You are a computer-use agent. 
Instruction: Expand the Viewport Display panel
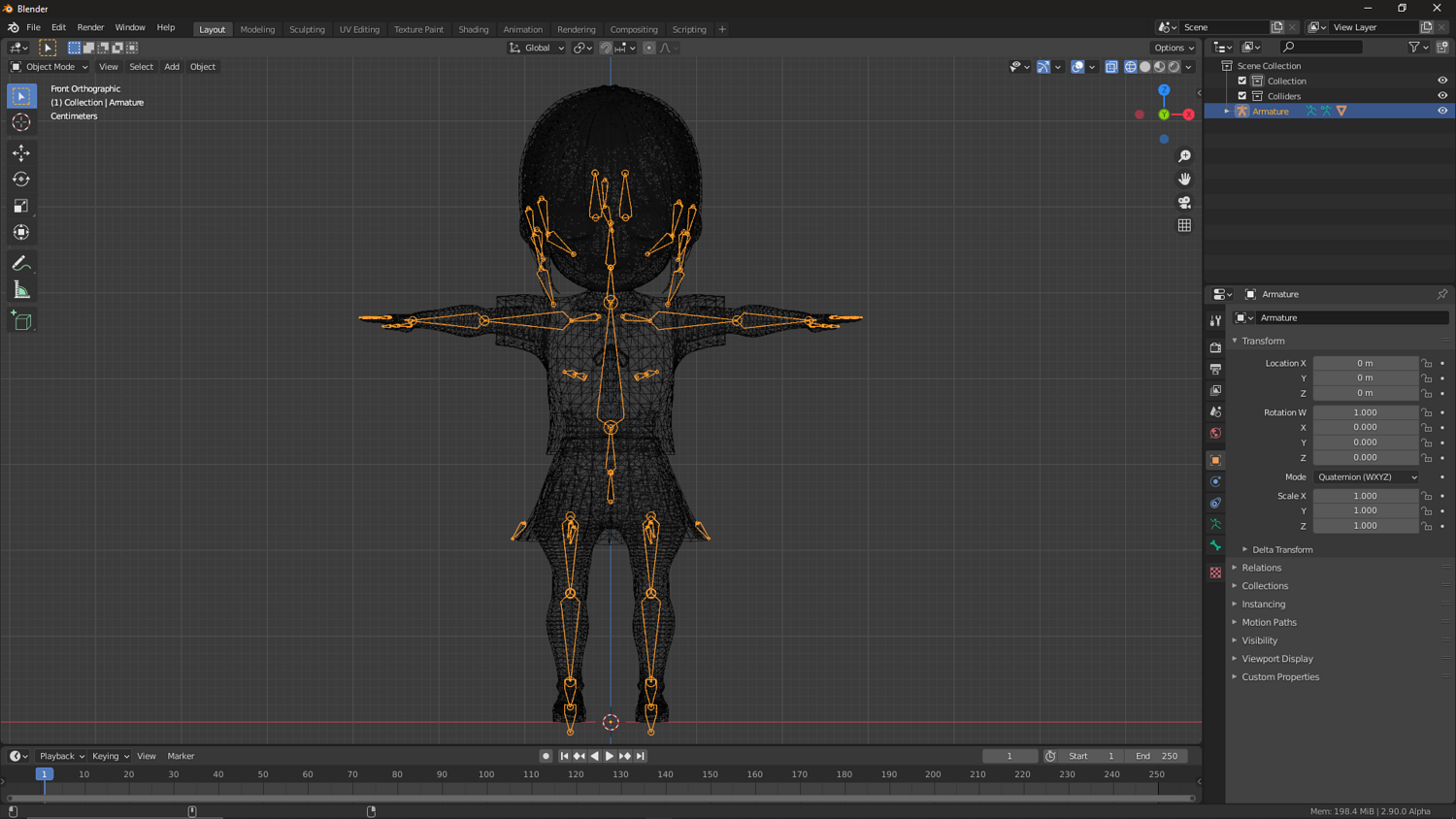pos(1276,659)
